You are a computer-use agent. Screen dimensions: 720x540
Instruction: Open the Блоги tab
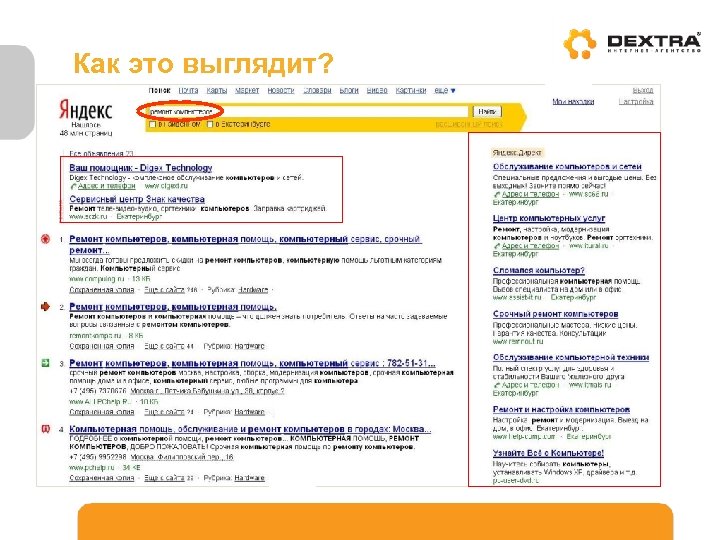point(349,90)
